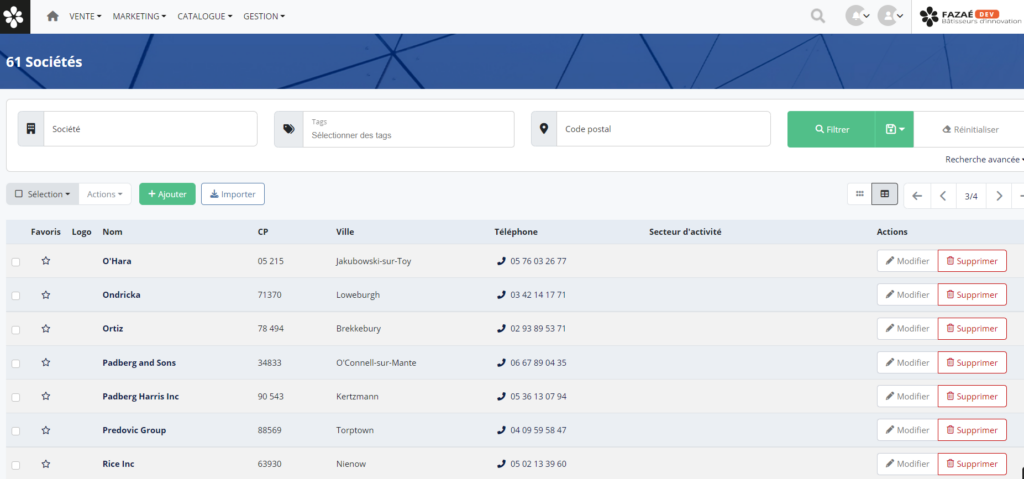Image resolution: width=1024 pixels, height=479 pixels.
Task: Click the home icon in the navbar
Action: click(x=53, y=16)
